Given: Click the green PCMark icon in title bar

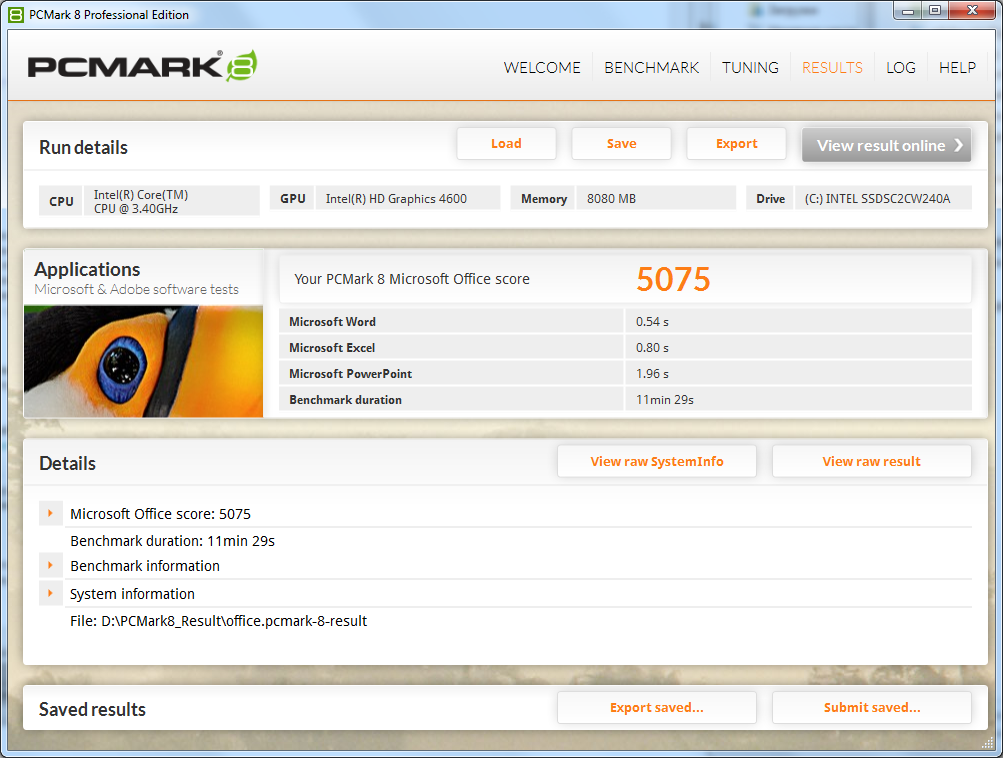Looking at the screenshot, I should [x=14, y=14].
